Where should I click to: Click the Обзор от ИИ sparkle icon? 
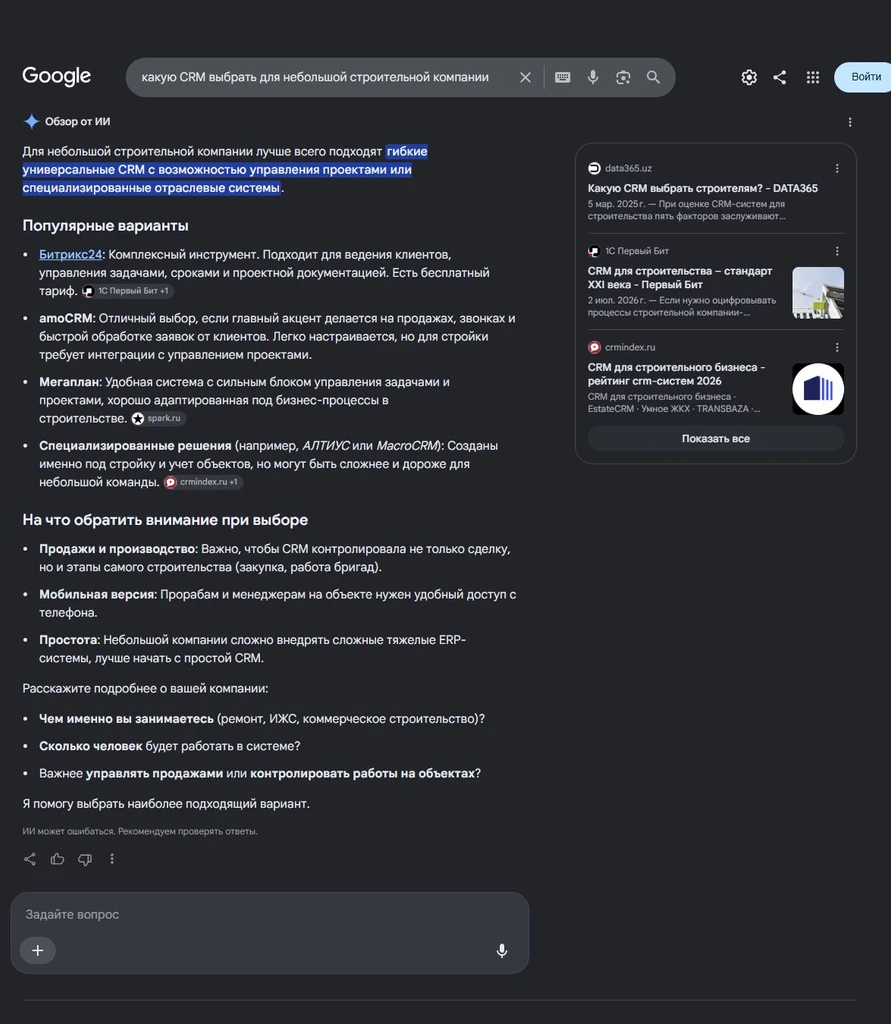31,121
